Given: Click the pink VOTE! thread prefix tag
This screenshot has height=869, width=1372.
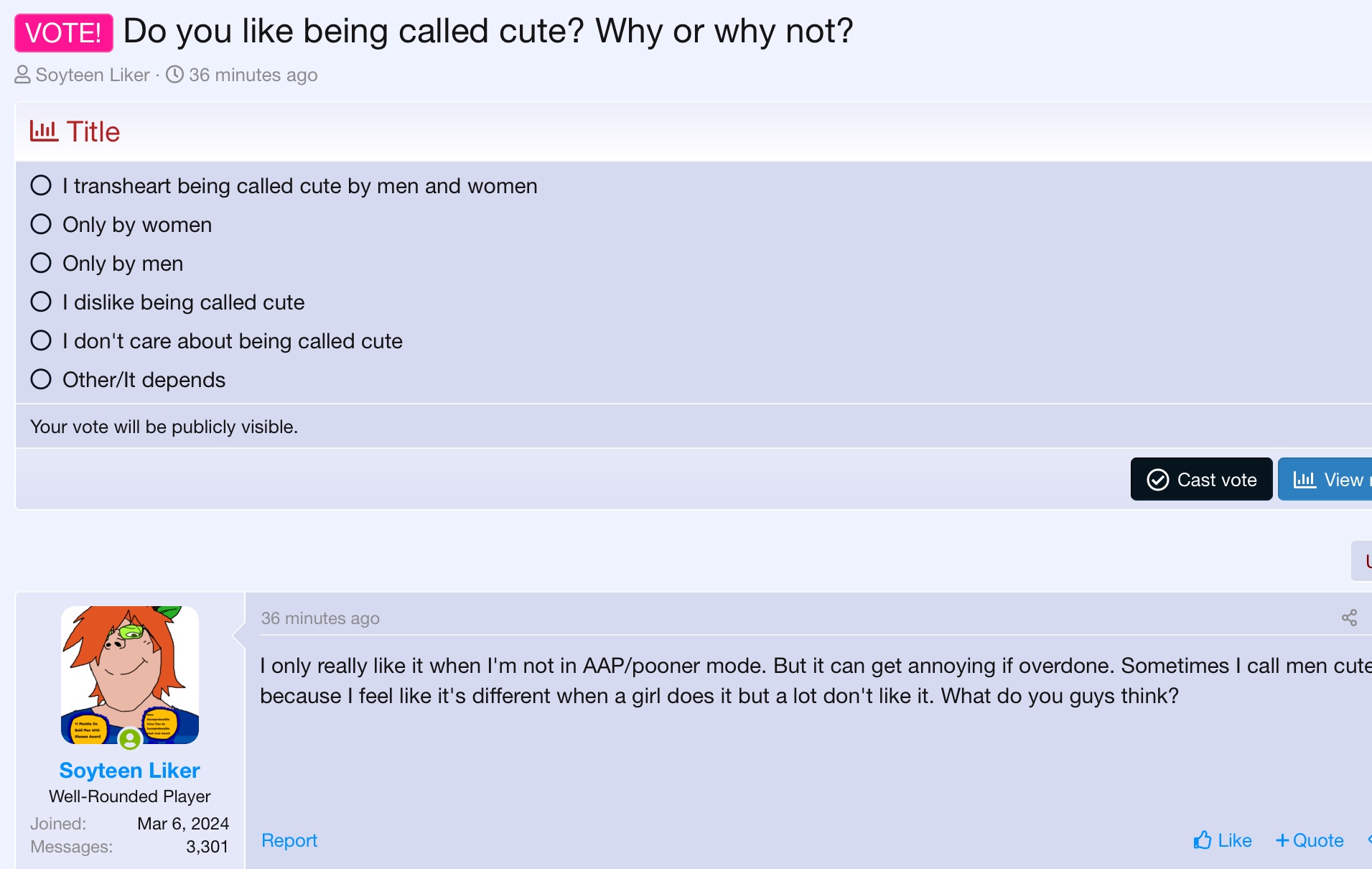Looking at the screenshot, I should [x=64, y=33].
